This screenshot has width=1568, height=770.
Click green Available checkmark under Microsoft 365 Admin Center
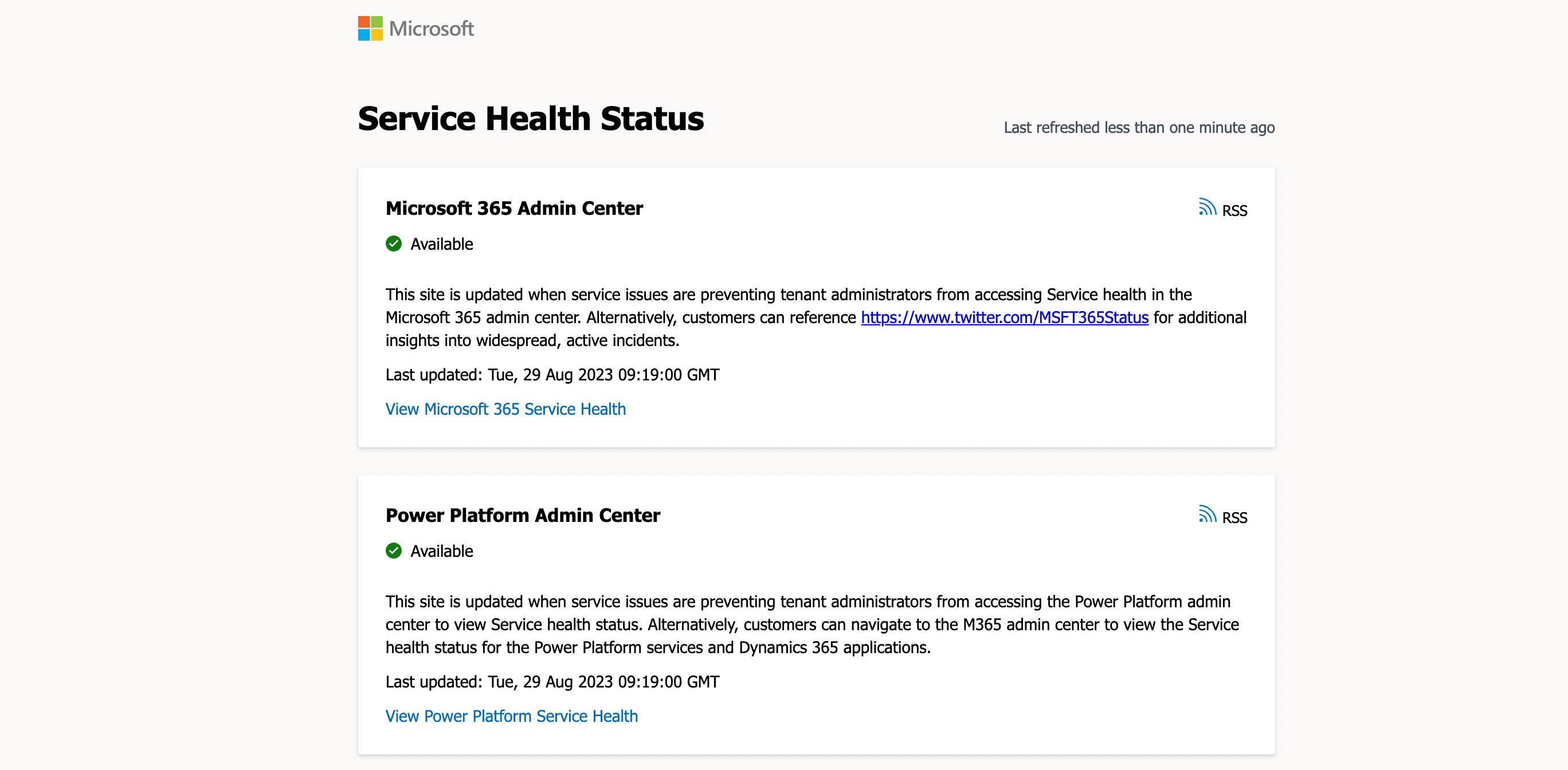pyautogui.click(x=394, y=244)
